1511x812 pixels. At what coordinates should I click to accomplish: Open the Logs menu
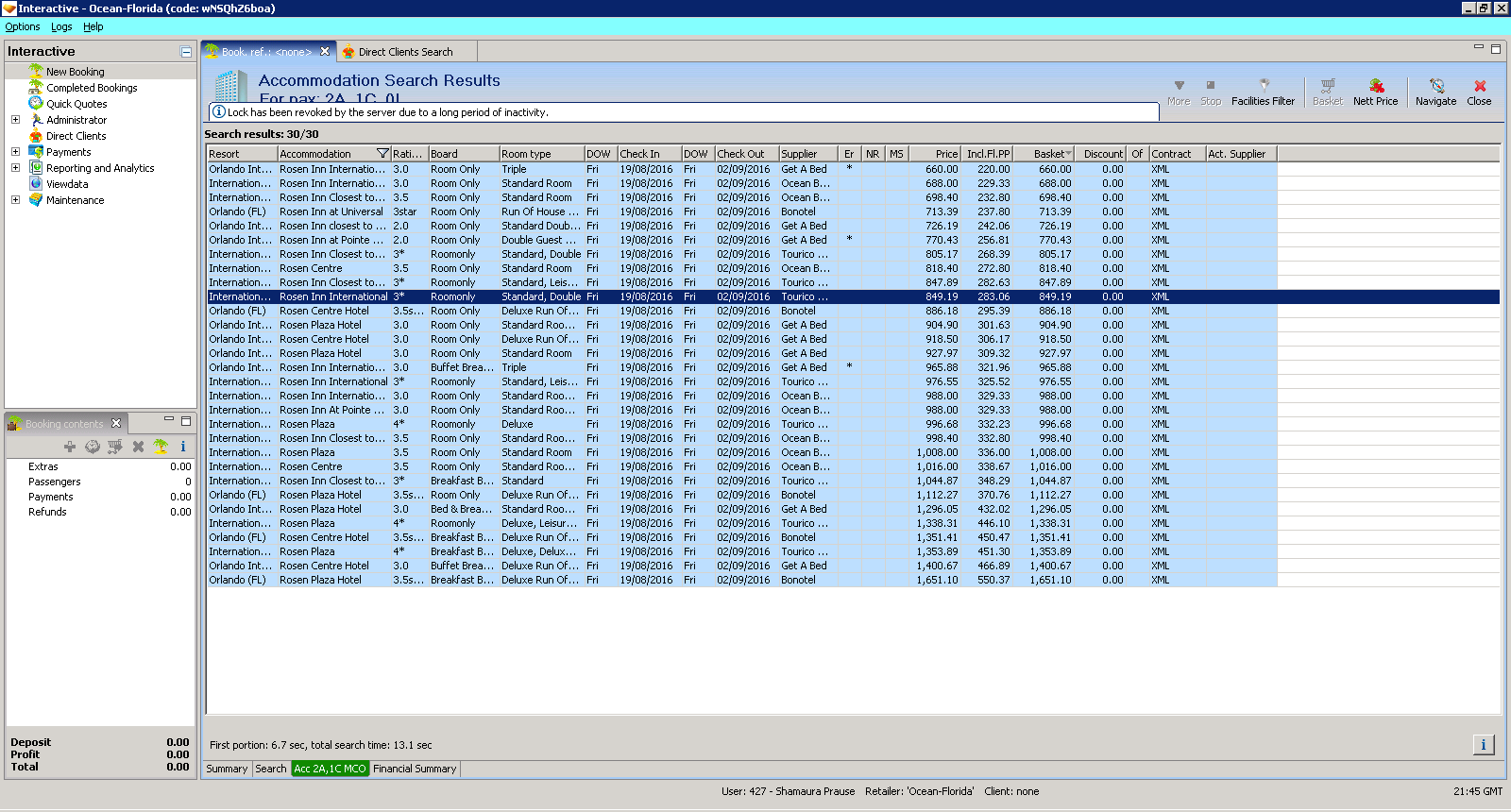(61, 27)
